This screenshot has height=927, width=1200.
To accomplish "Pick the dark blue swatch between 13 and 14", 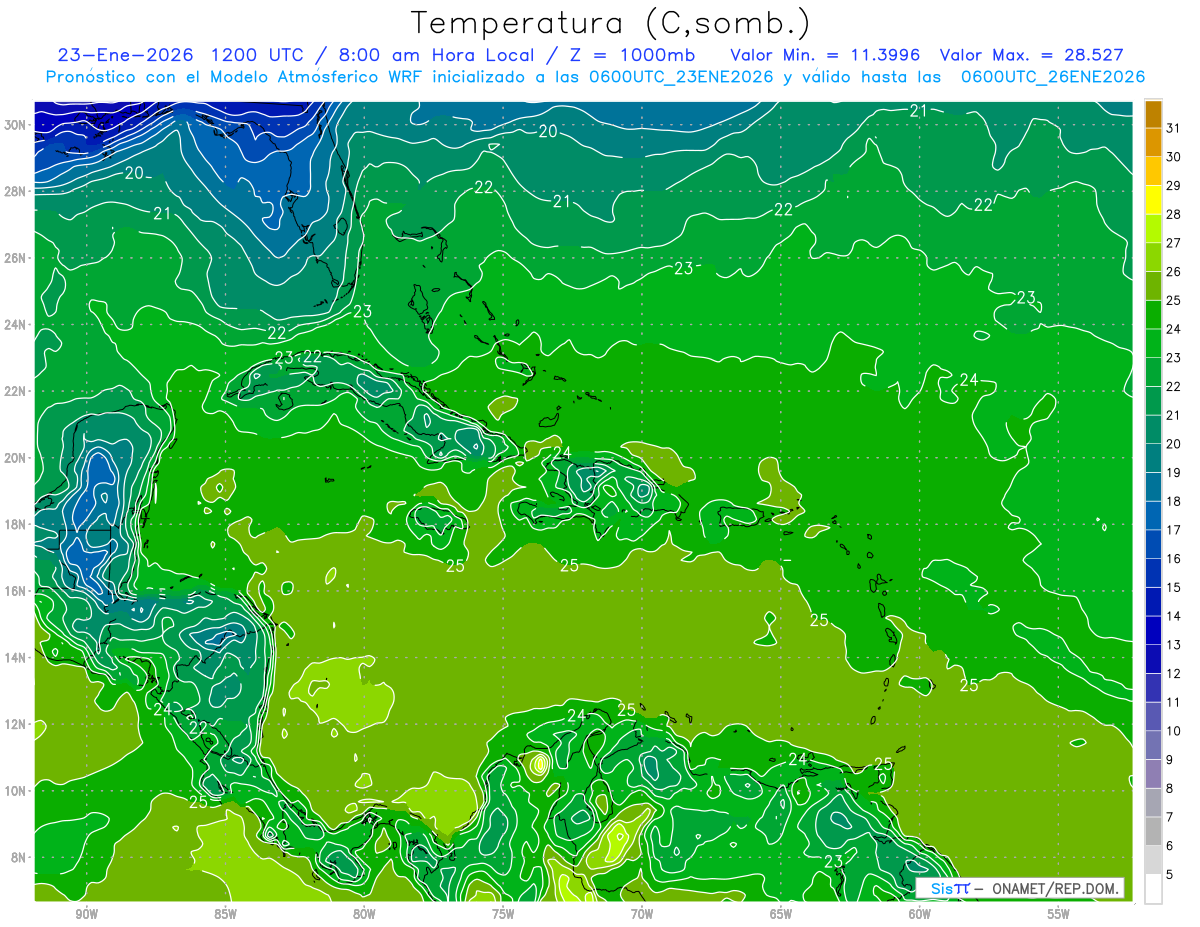I will 1153,630.
